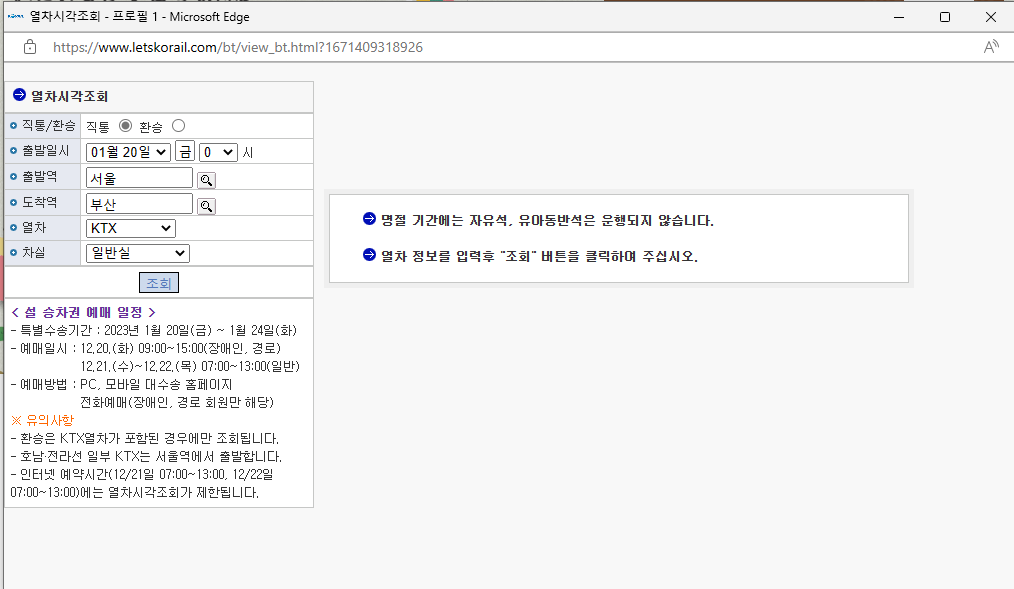Image resolution: width=1014 pixels, height=589 pixels.
Task: Click the 부산 arrival station field
Action: pos(138,202)
